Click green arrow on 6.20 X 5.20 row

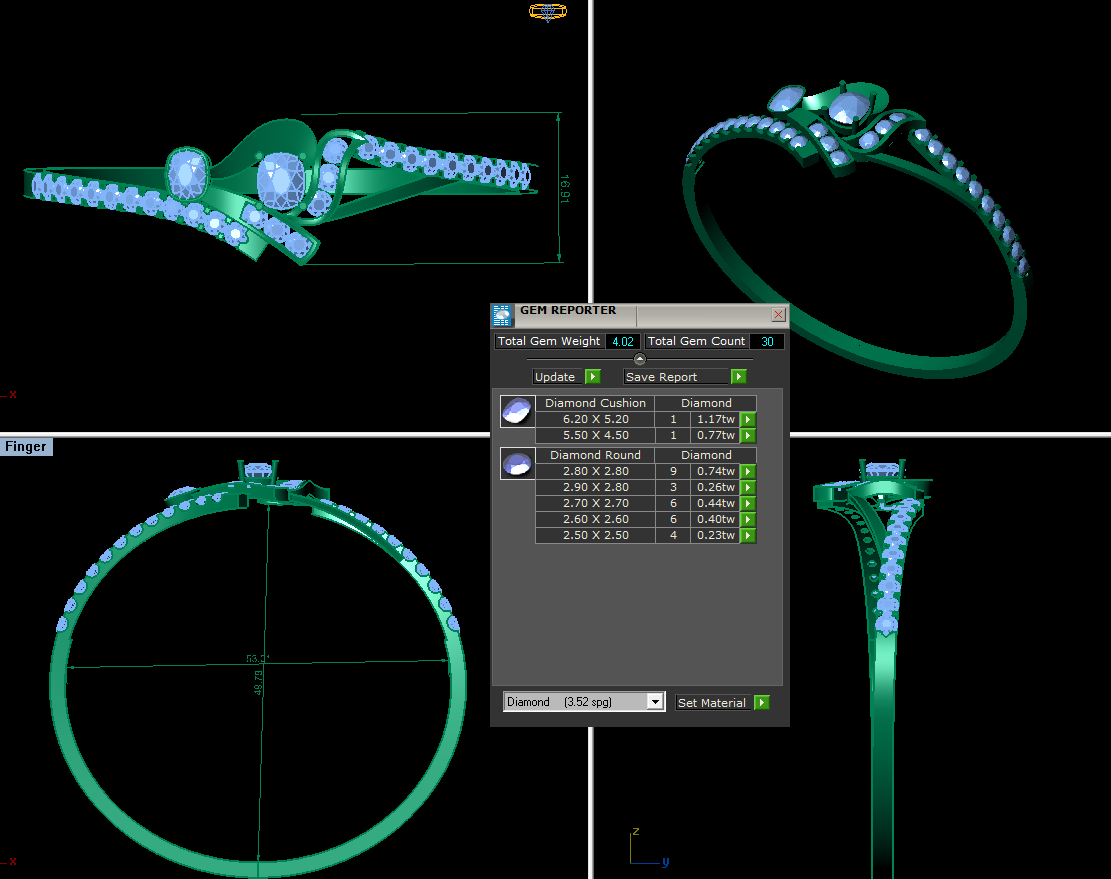pos(748,419)
